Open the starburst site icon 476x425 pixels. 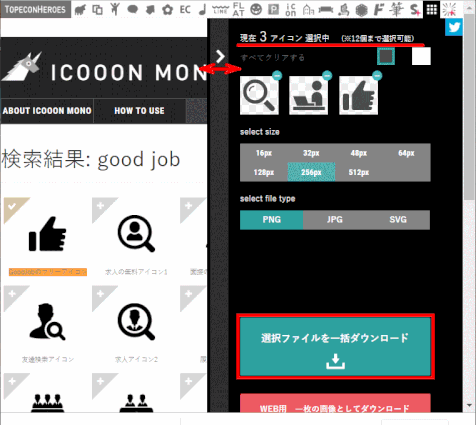pyautogui.click(x=449, y=9)
